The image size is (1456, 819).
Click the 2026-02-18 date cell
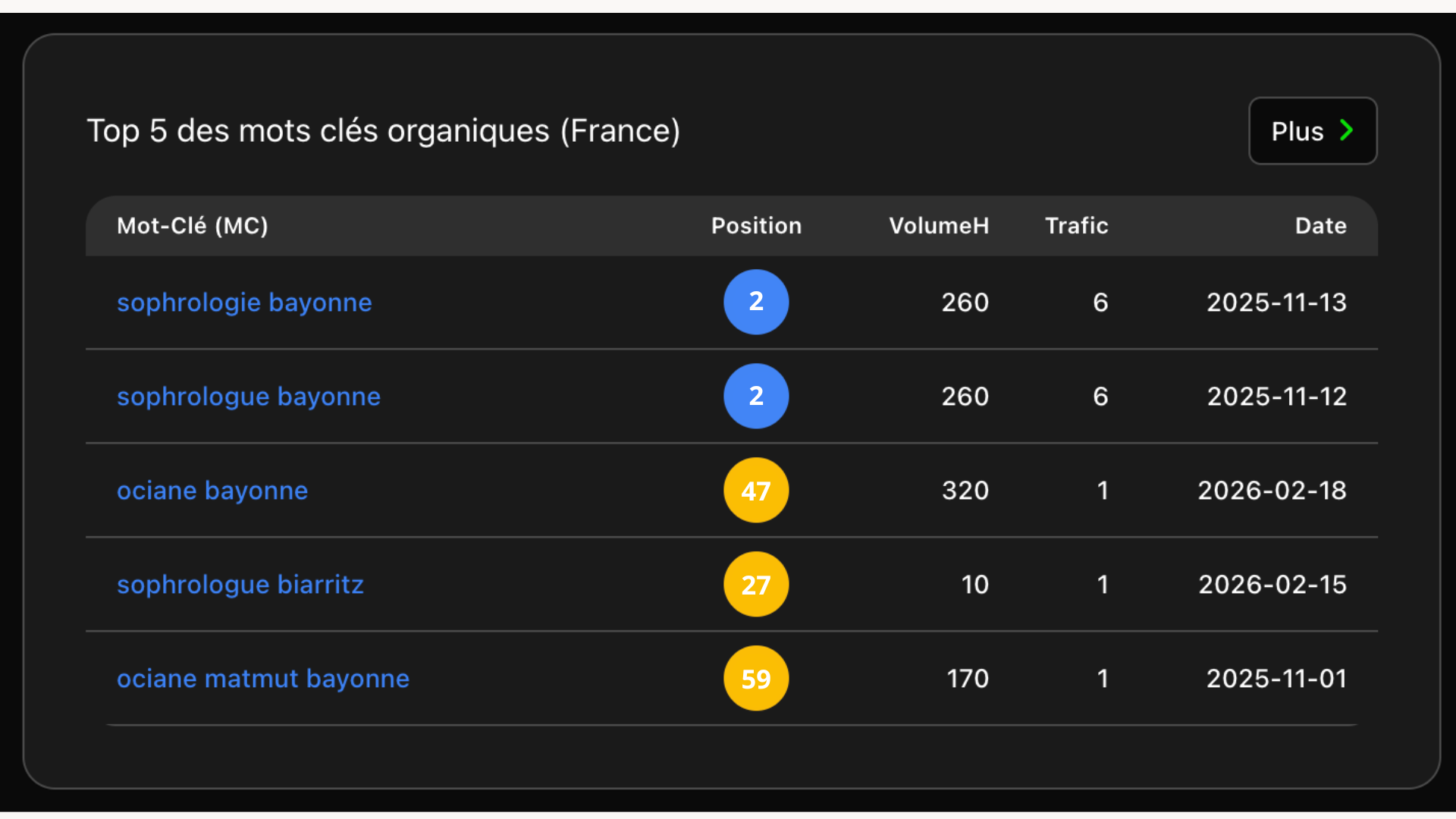1272,491
